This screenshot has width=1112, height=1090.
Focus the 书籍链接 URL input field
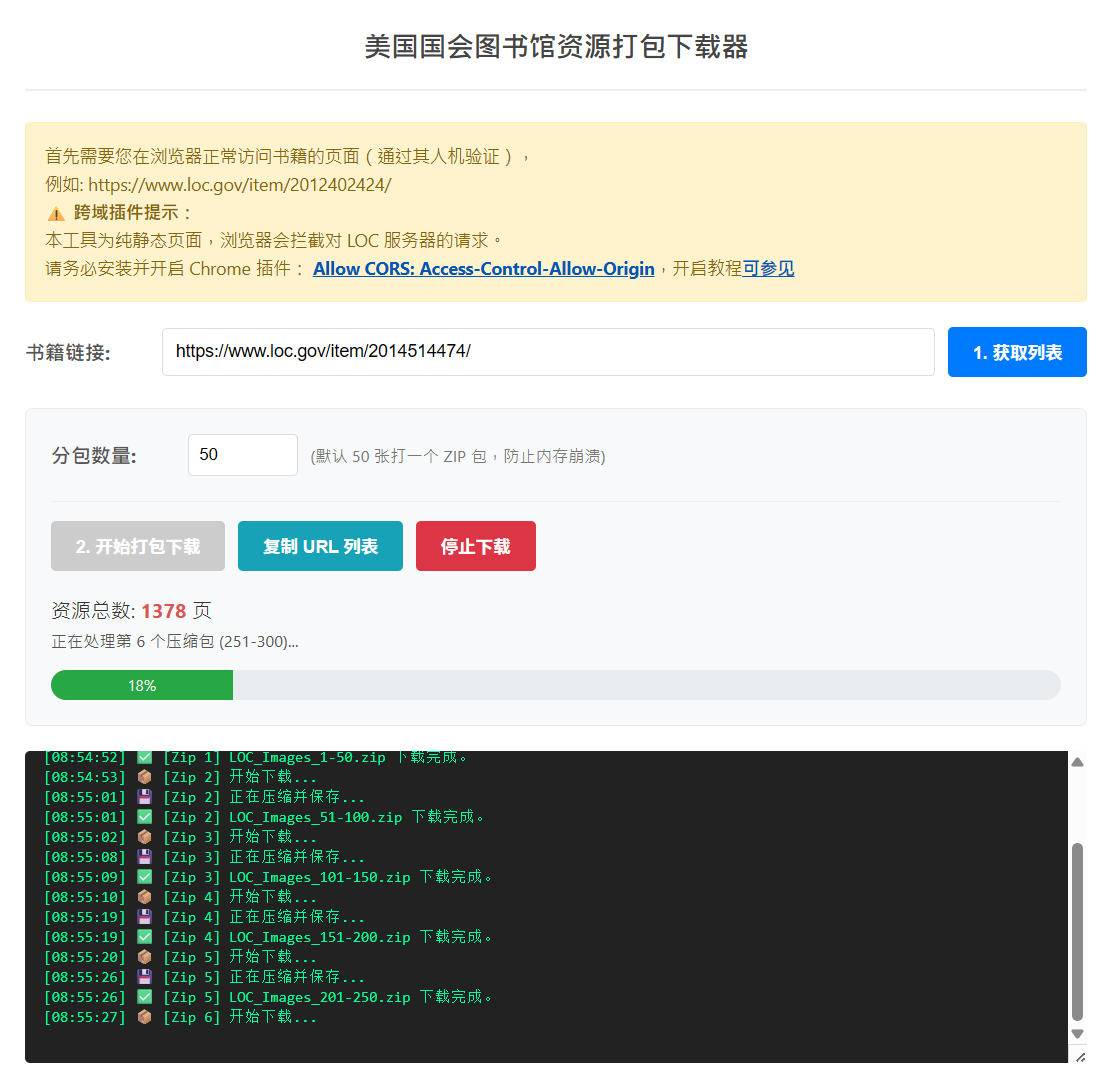548,352
